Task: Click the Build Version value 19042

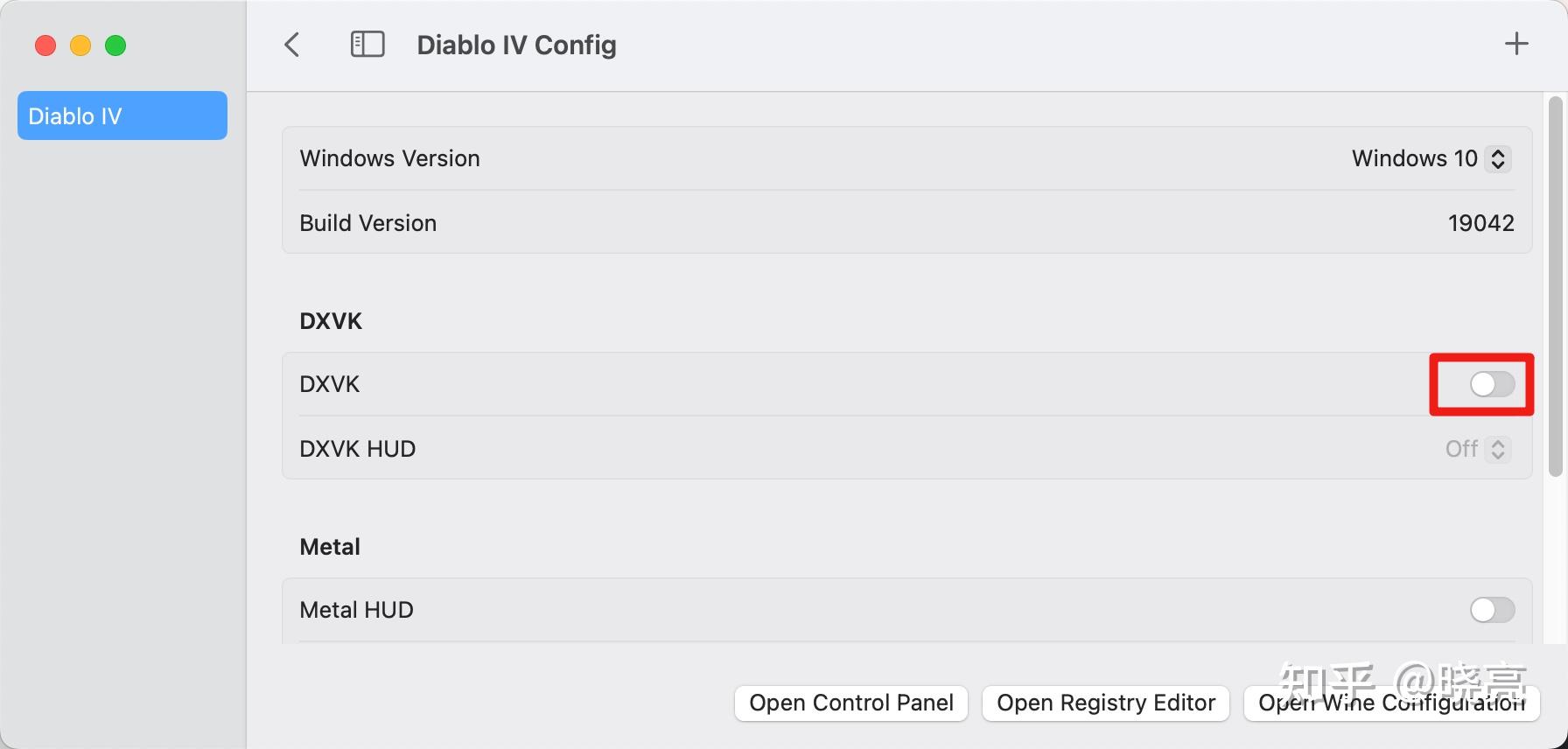Action: pos(1480,223)
